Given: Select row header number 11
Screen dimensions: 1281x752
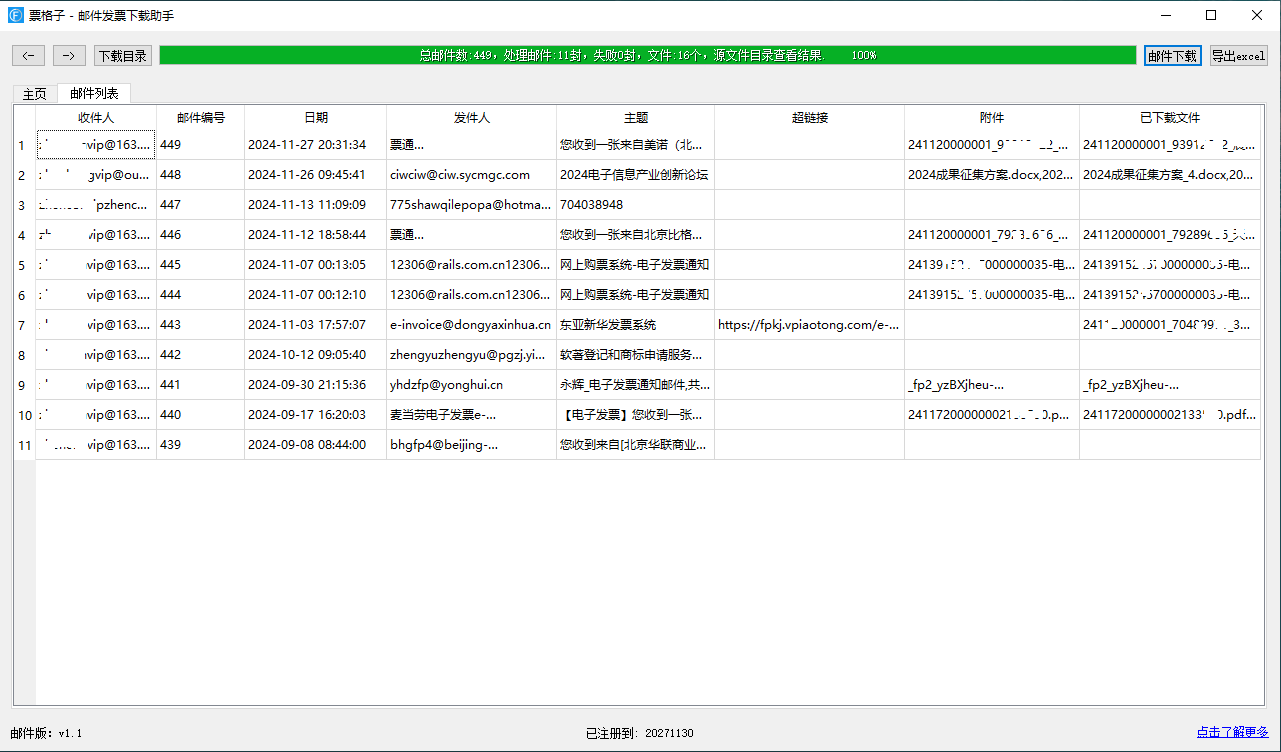Looking at the screenshot, I should point(25,445).
